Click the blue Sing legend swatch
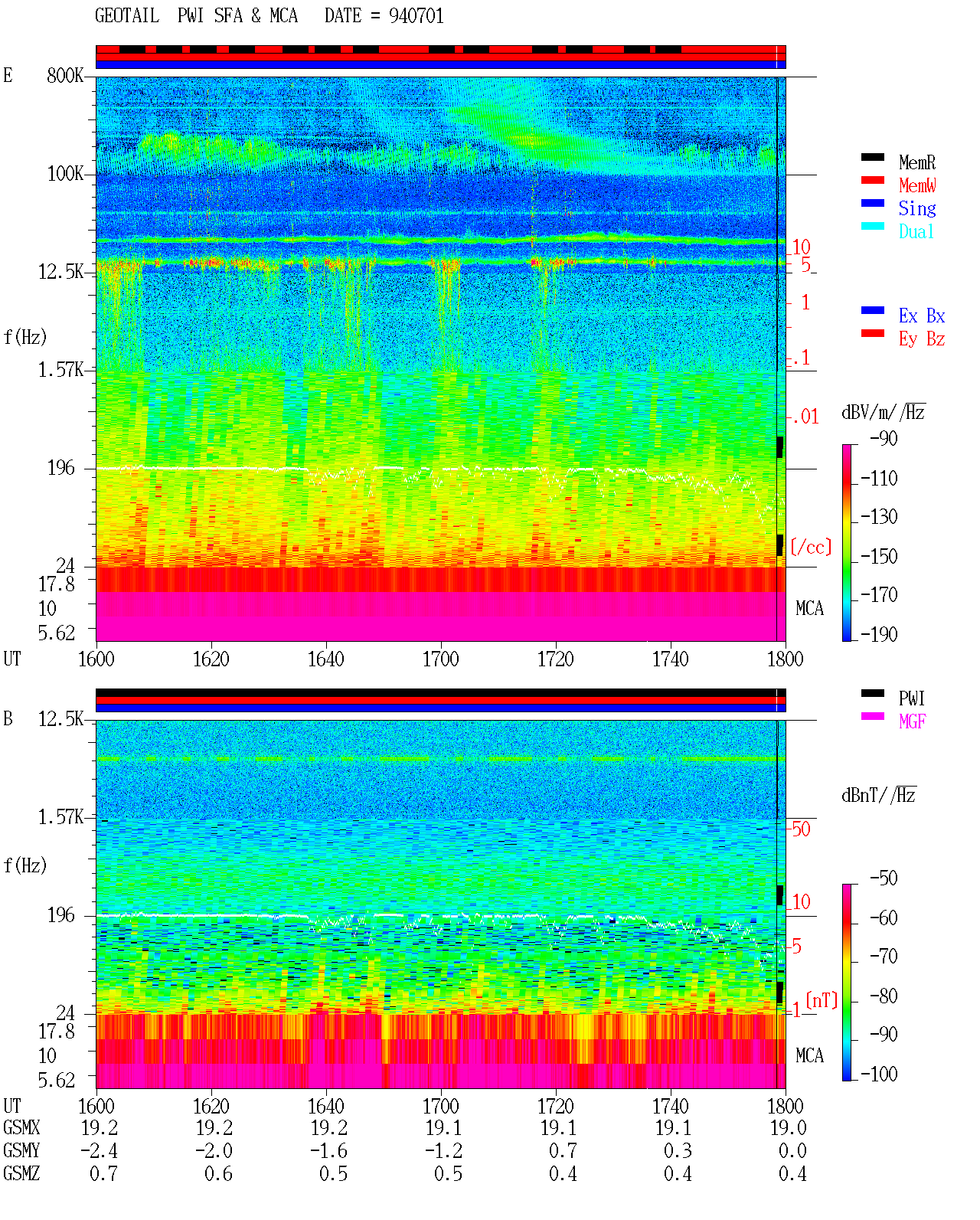The height and width of the screenshot is (1220, 980). pyautogui.click(x=872, y=204)
